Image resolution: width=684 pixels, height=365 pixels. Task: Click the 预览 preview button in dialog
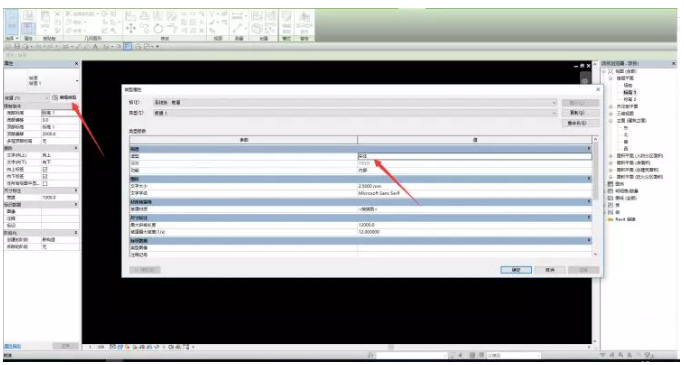(x=145, y=270)
